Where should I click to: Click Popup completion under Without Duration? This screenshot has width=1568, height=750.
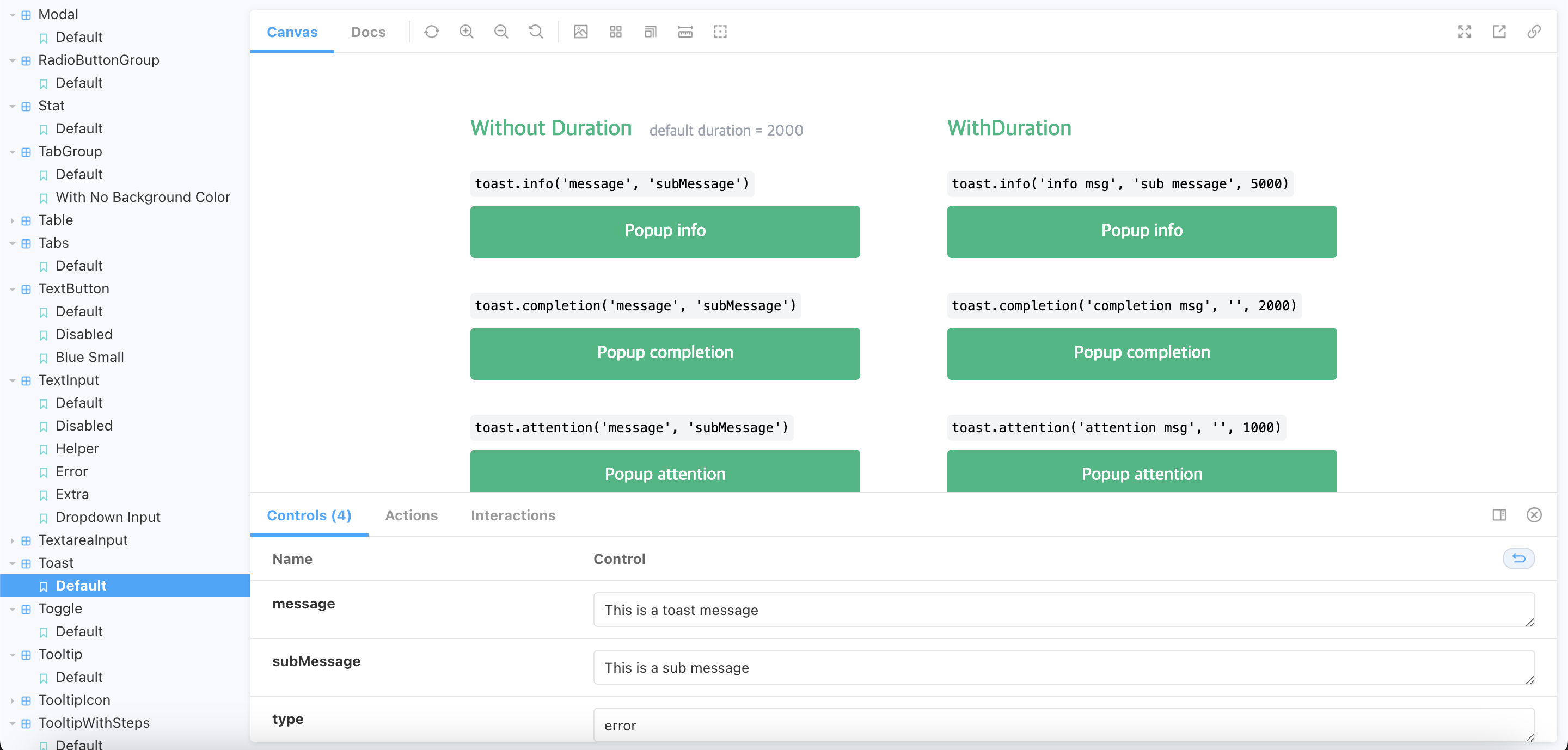tap(665, 353)
